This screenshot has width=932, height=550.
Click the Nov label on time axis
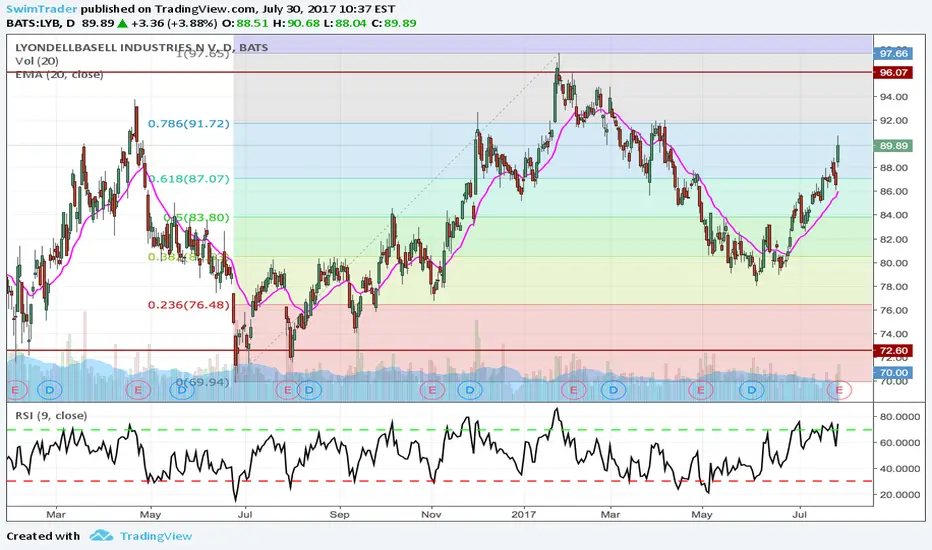pyautogui.click(x=432, y=514)
